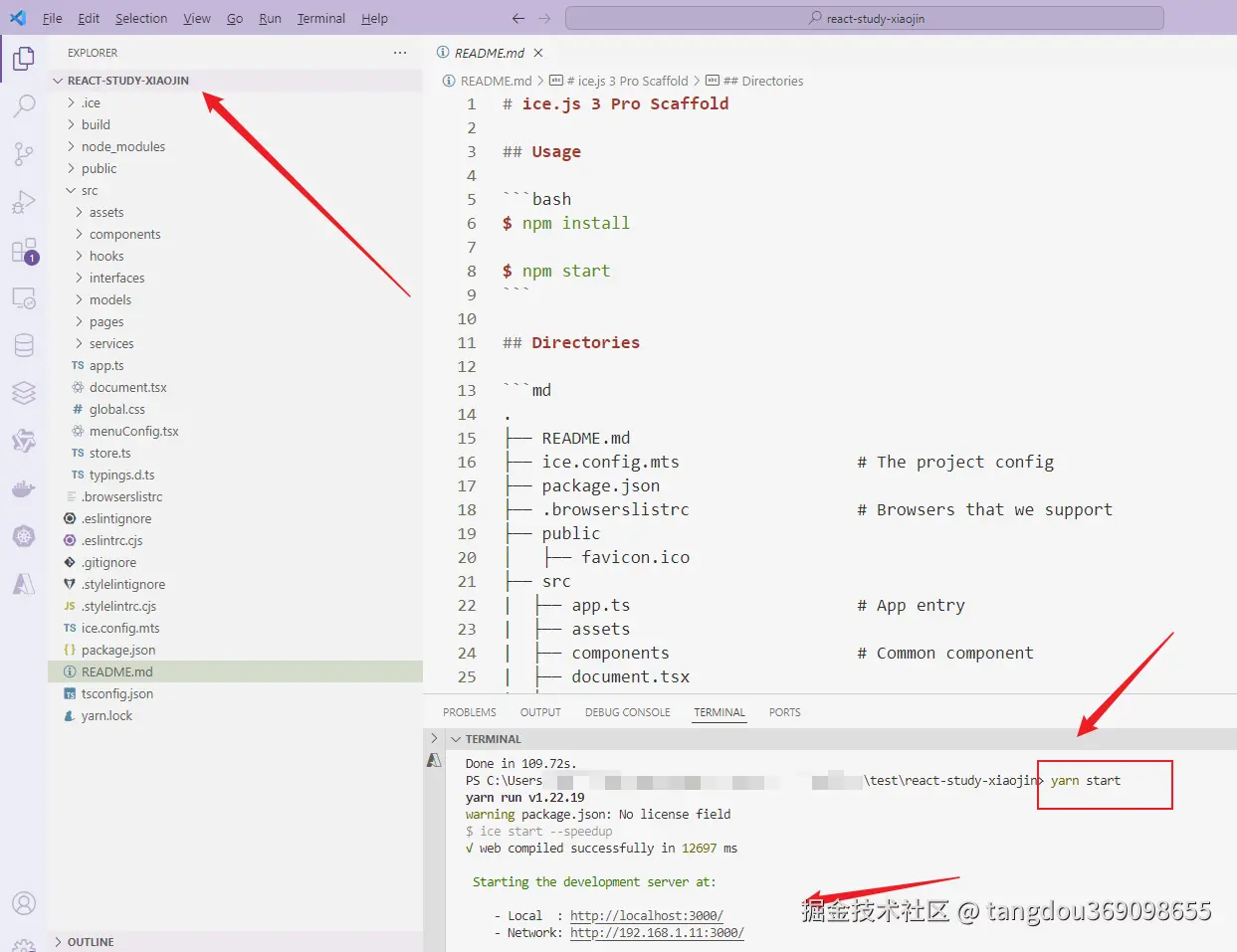This screenshot has height=952, width=1237.
Task: Open the localhost:3000 link
Action: click(647, 915)
